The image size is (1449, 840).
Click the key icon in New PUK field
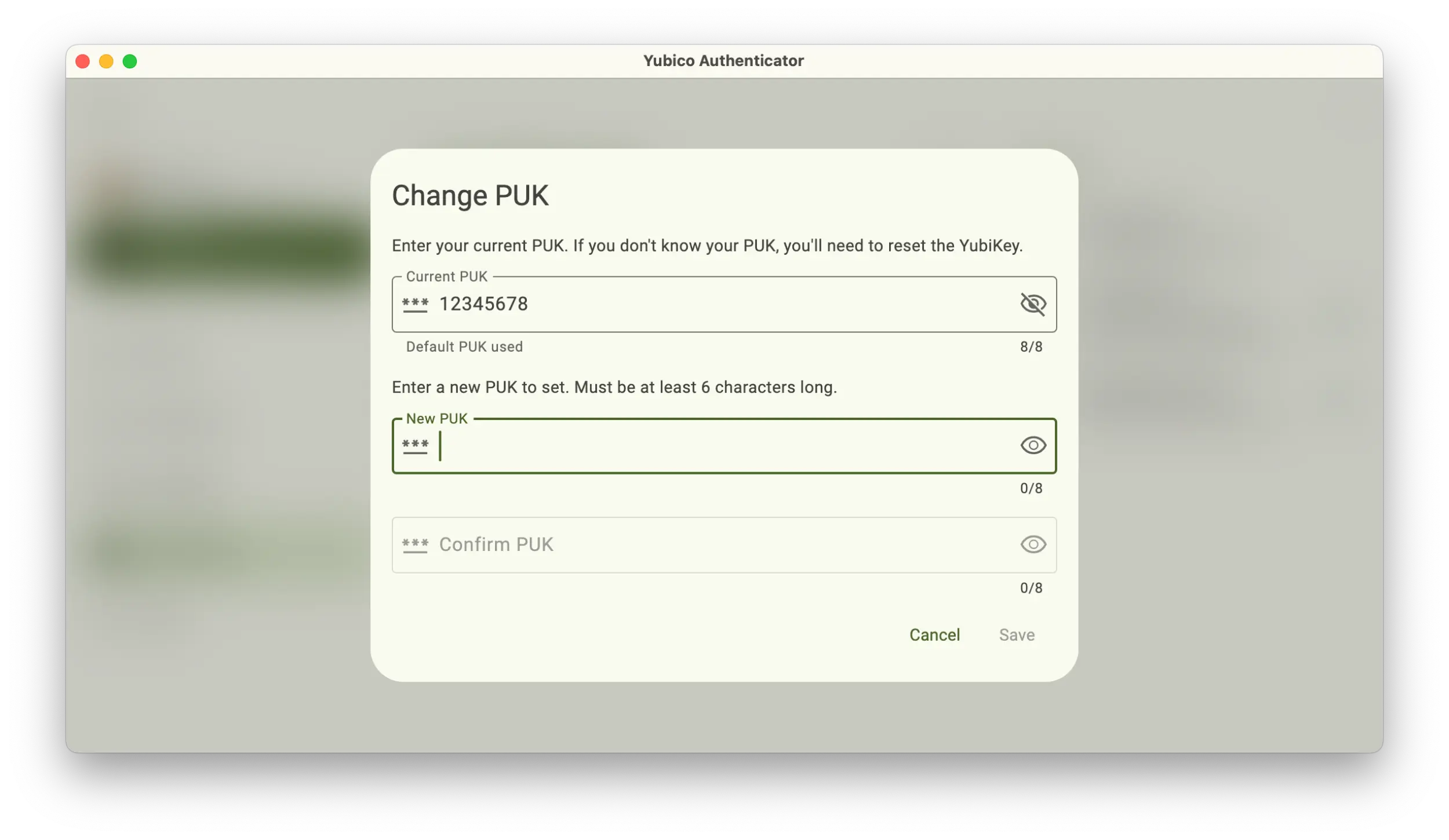tap(416, 445)
